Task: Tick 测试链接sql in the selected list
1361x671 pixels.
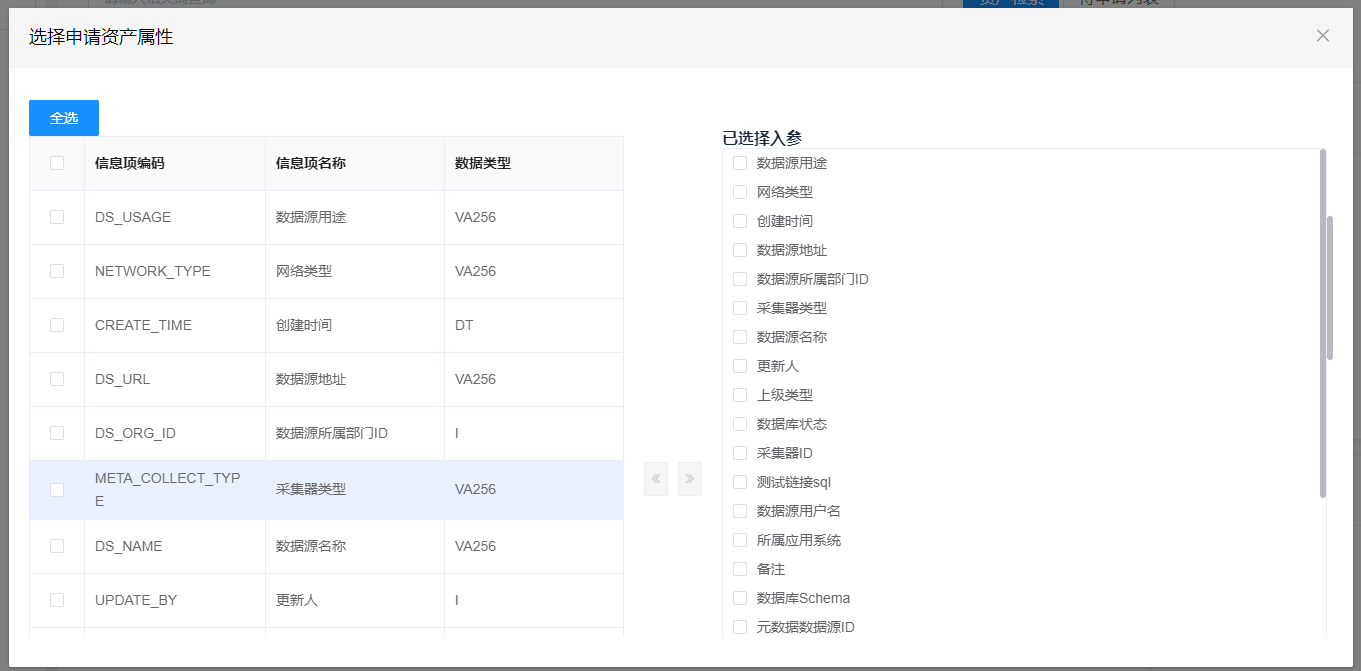Action: pyautogui.click(x=740, y=482)
